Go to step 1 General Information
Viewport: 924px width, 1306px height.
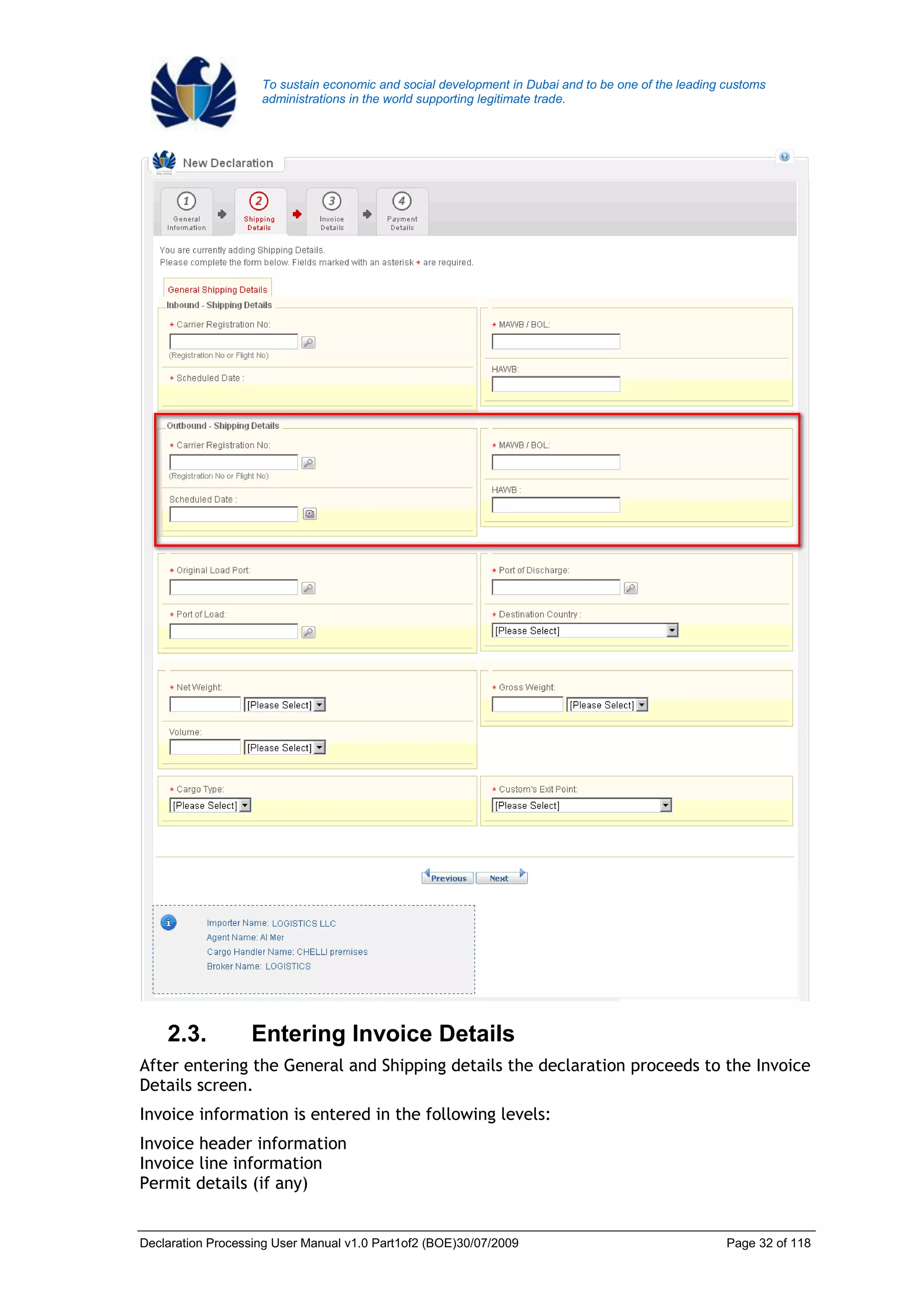[x=187, y=211]
